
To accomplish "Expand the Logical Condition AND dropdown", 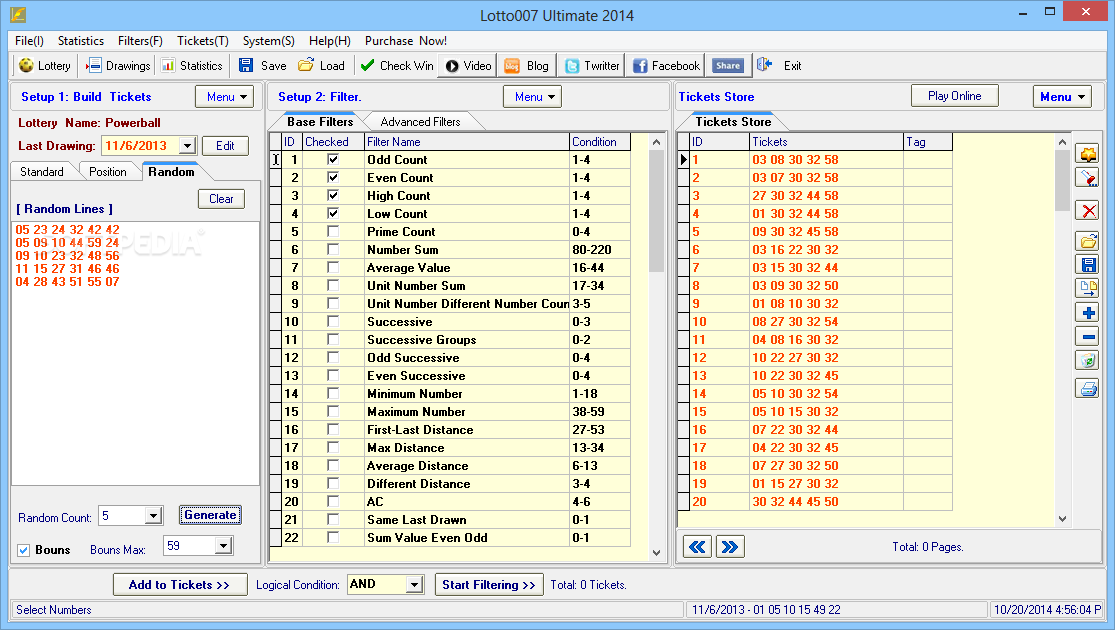I will coord(414,584).
